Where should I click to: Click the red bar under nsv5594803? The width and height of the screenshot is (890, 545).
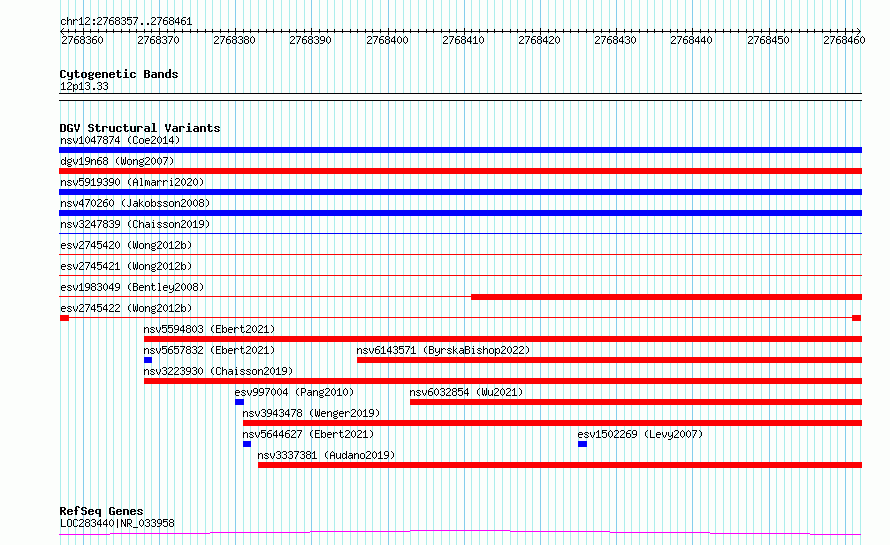[503, 339]
